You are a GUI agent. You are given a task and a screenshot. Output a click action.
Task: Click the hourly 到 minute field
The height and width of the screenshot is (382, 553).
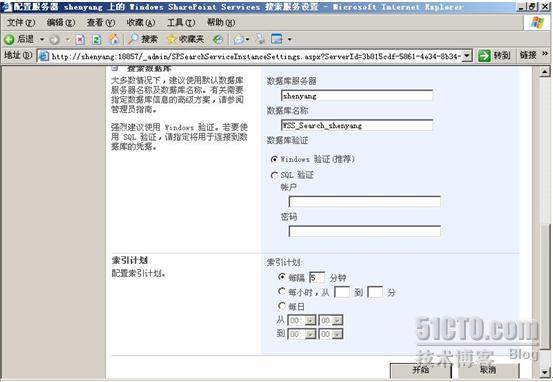tap(375, 292)
